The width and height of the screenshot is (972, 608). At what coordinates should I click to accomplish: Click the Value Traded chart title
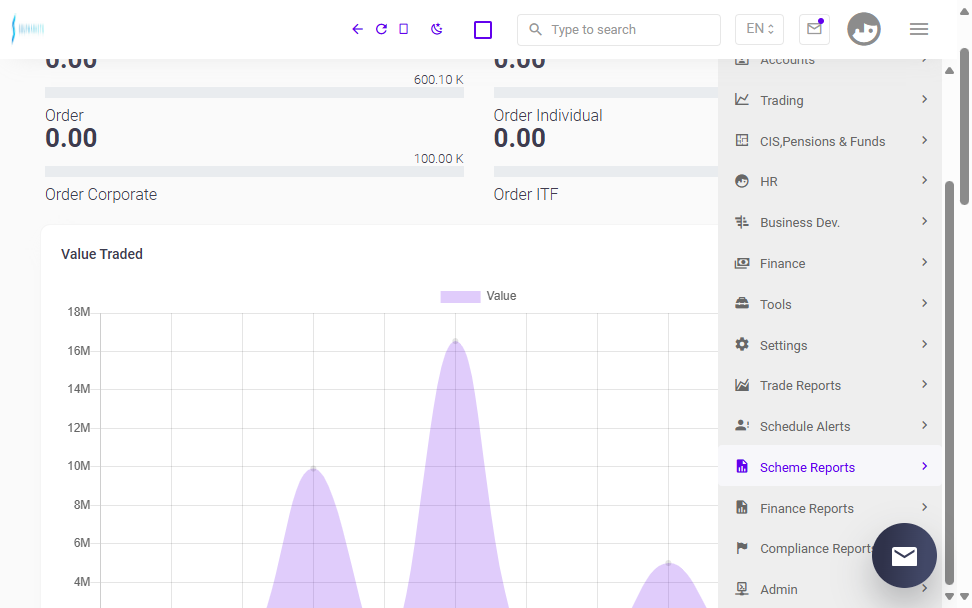[102, 254]
